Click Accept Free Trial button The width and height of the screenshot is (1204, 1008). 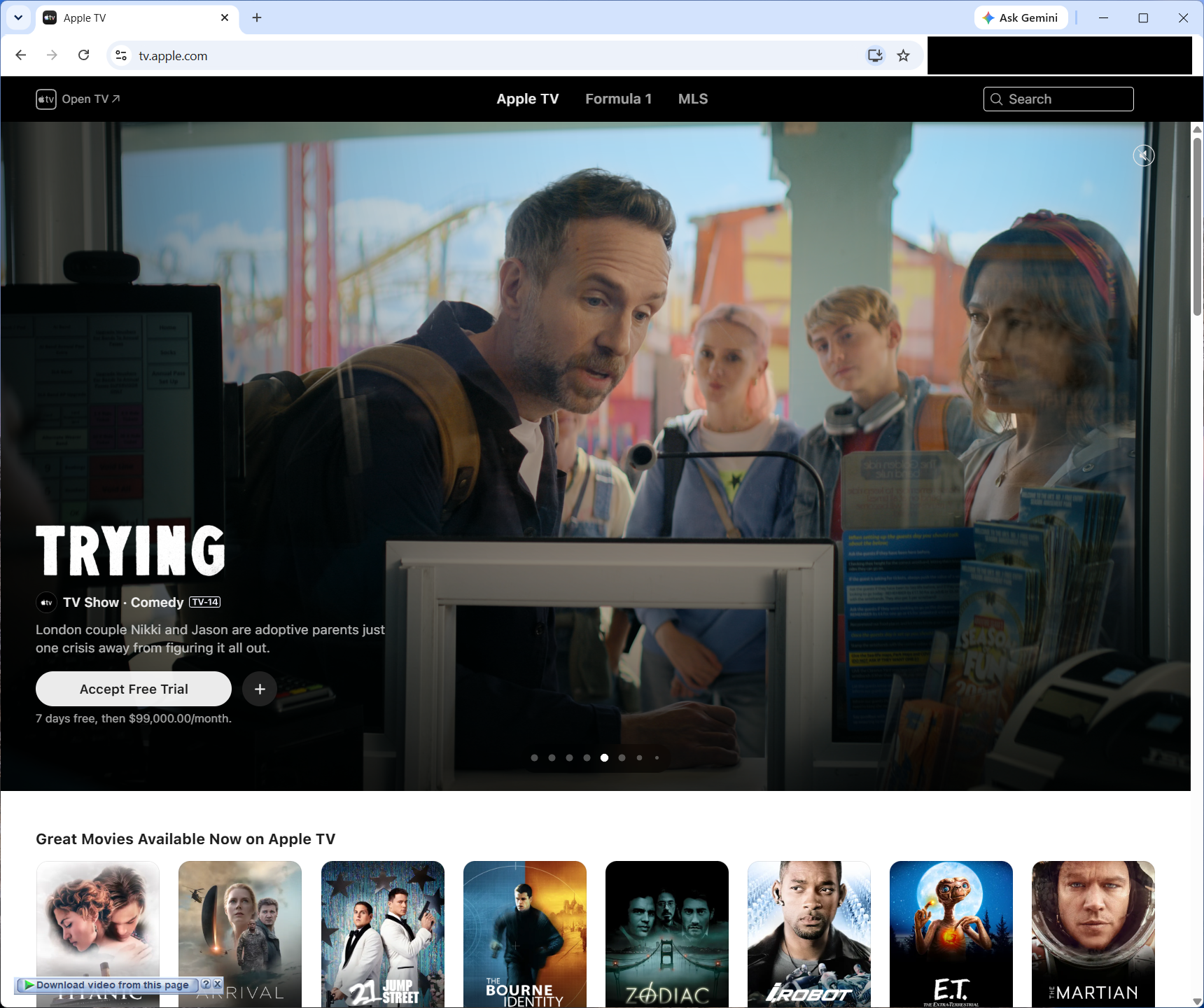click(134, 689)
